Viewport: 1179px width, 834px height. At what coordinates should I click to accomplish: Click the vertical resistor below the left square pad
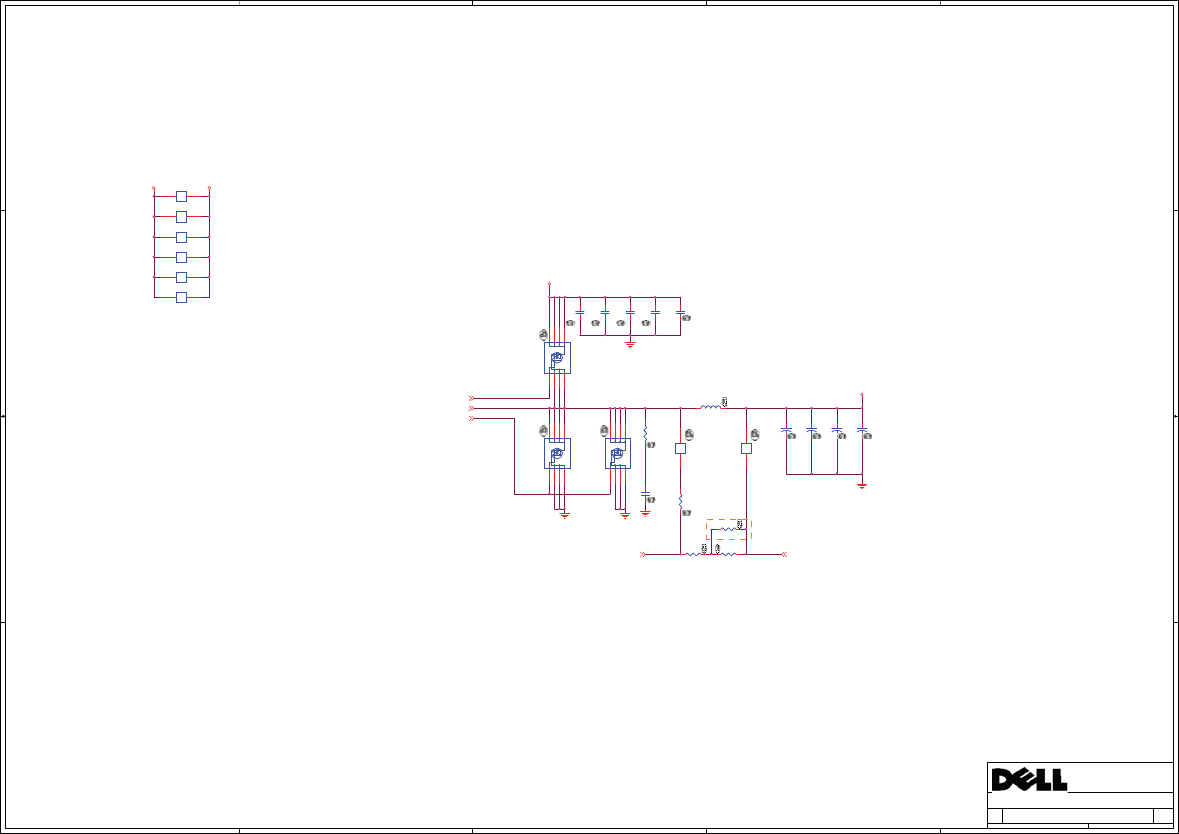[x=680, y=502]
